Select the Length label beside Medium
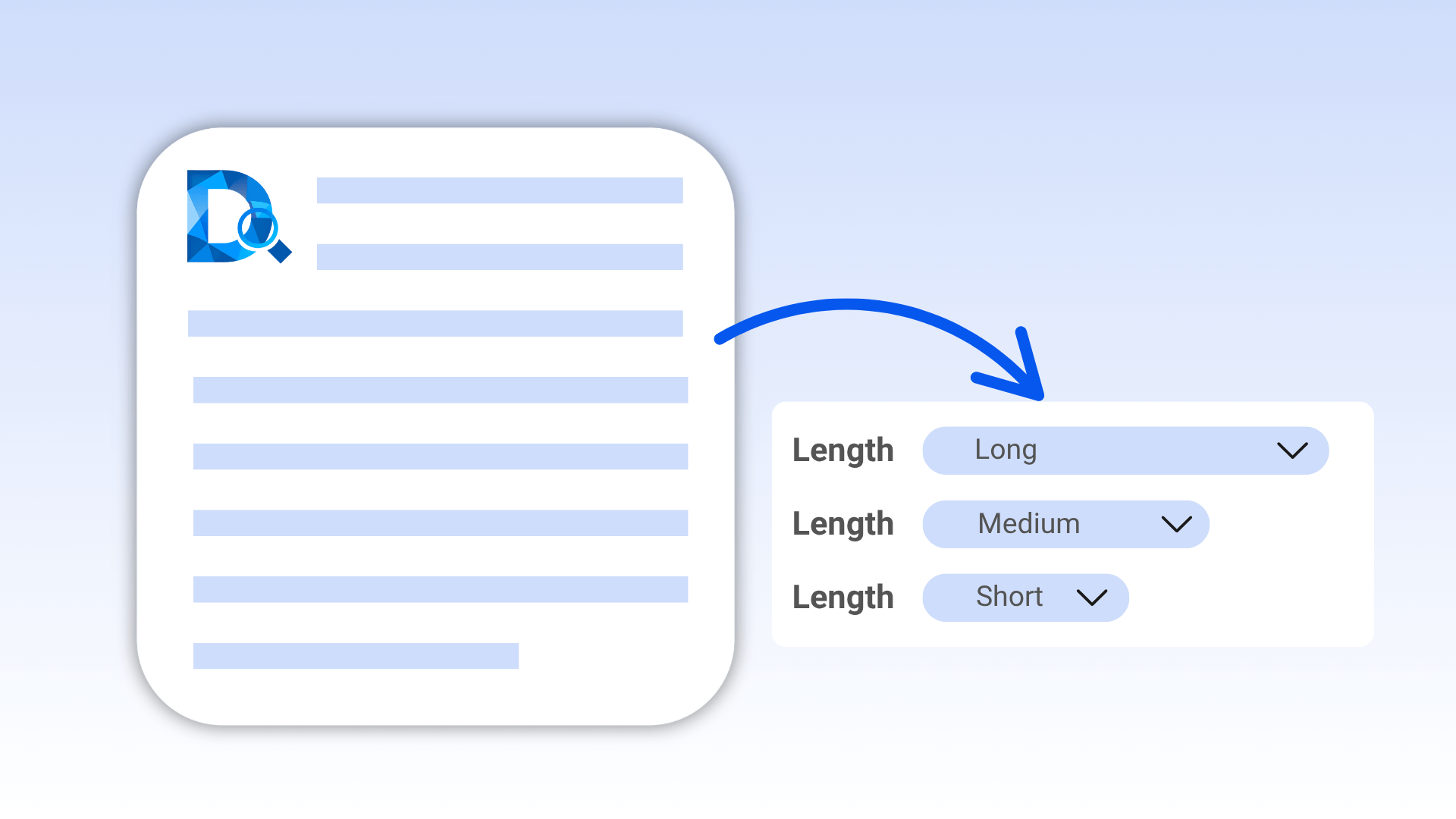 [x=843, y=524]
